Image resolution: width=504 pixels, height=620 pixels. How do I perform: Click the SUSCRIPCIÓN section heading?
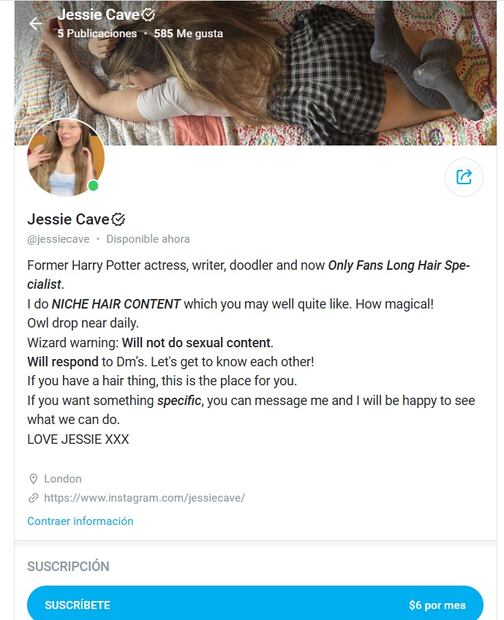[68, 566]
